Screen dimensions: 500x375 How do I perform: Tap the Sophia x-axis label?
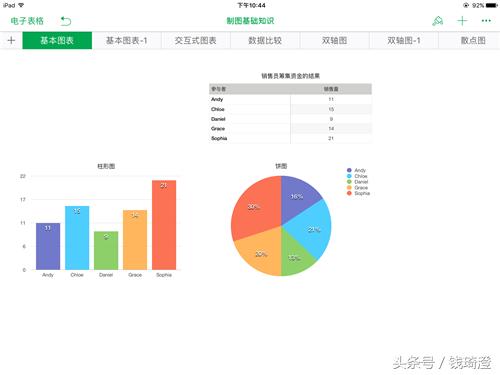click(164, 275)
